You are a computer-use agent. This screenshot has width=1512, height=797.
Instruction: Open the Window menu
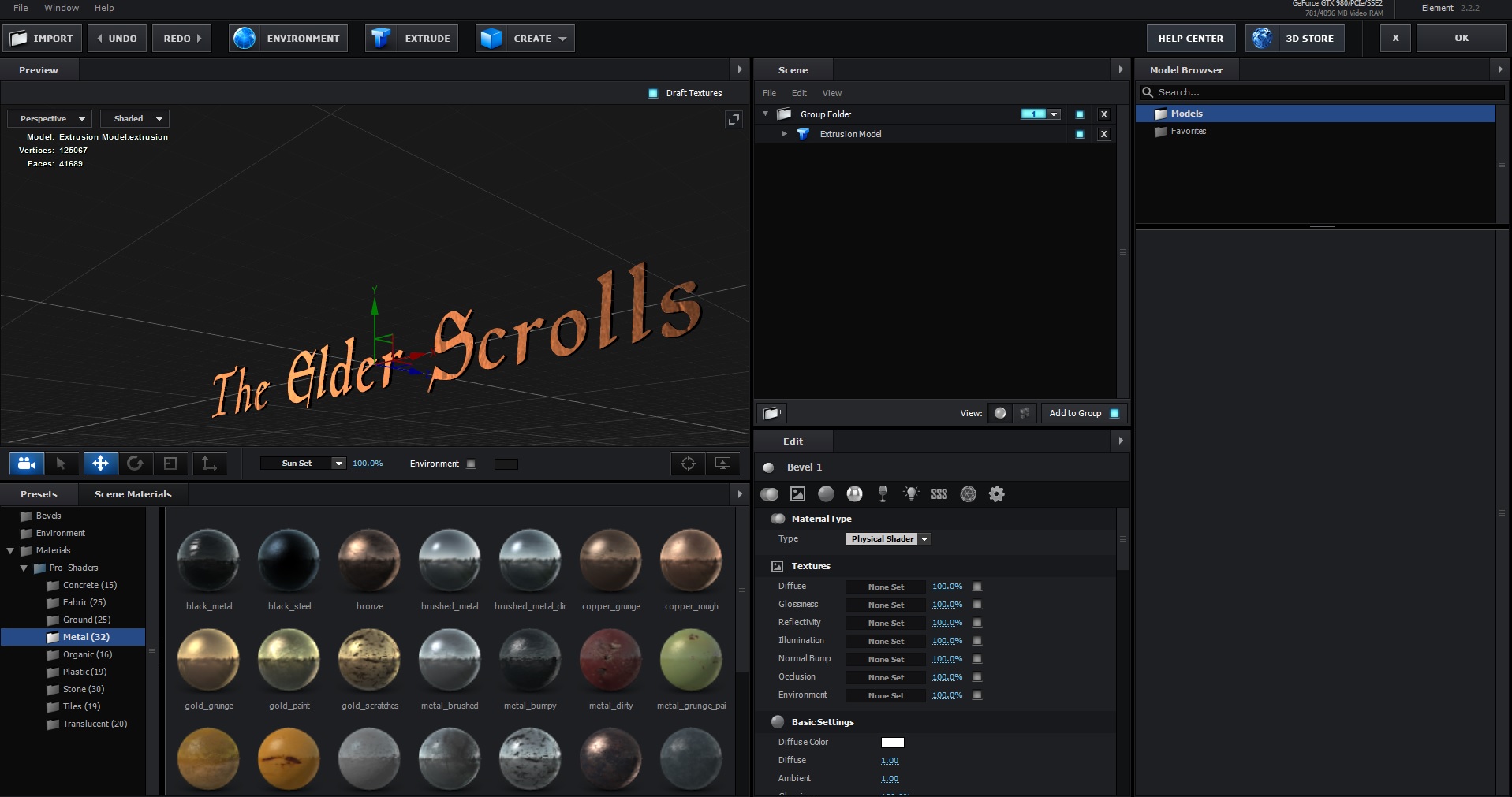pos(62,8)
